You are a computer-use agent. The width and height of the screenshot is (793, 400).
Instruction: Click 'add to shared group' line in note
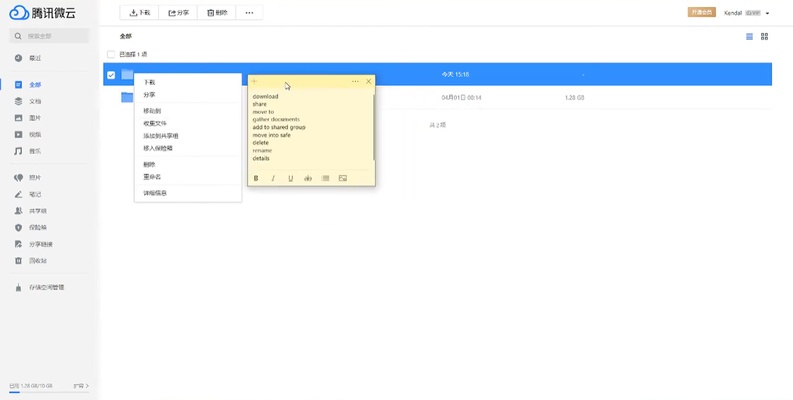coord(279,127)
